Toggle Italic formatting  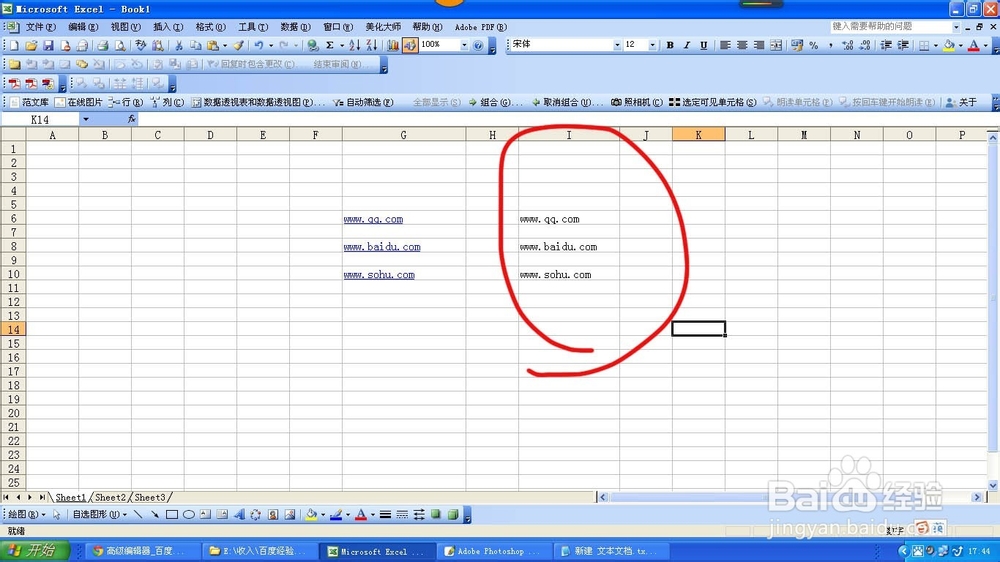click(x=687, y=45)
